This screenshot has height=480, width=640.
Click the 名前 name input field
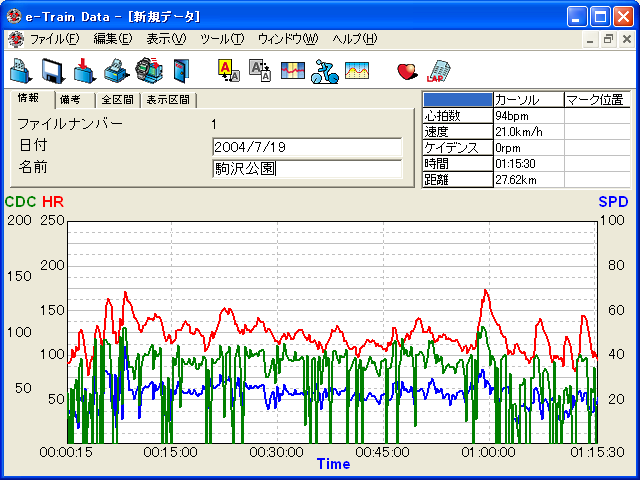(307, 168)
